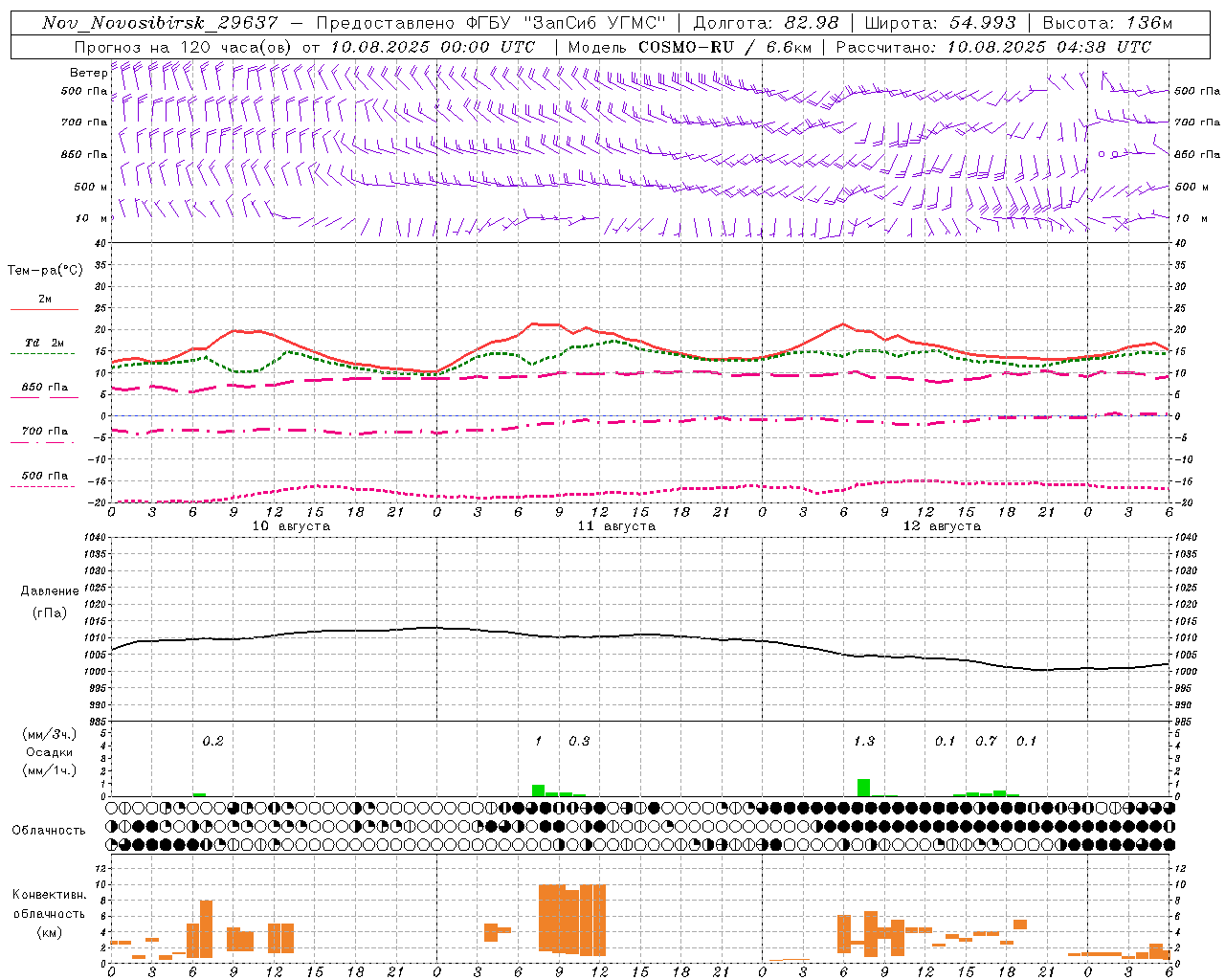
Task: Click the model name COSMO-RU / 6.6км
Action: (724, 47)
